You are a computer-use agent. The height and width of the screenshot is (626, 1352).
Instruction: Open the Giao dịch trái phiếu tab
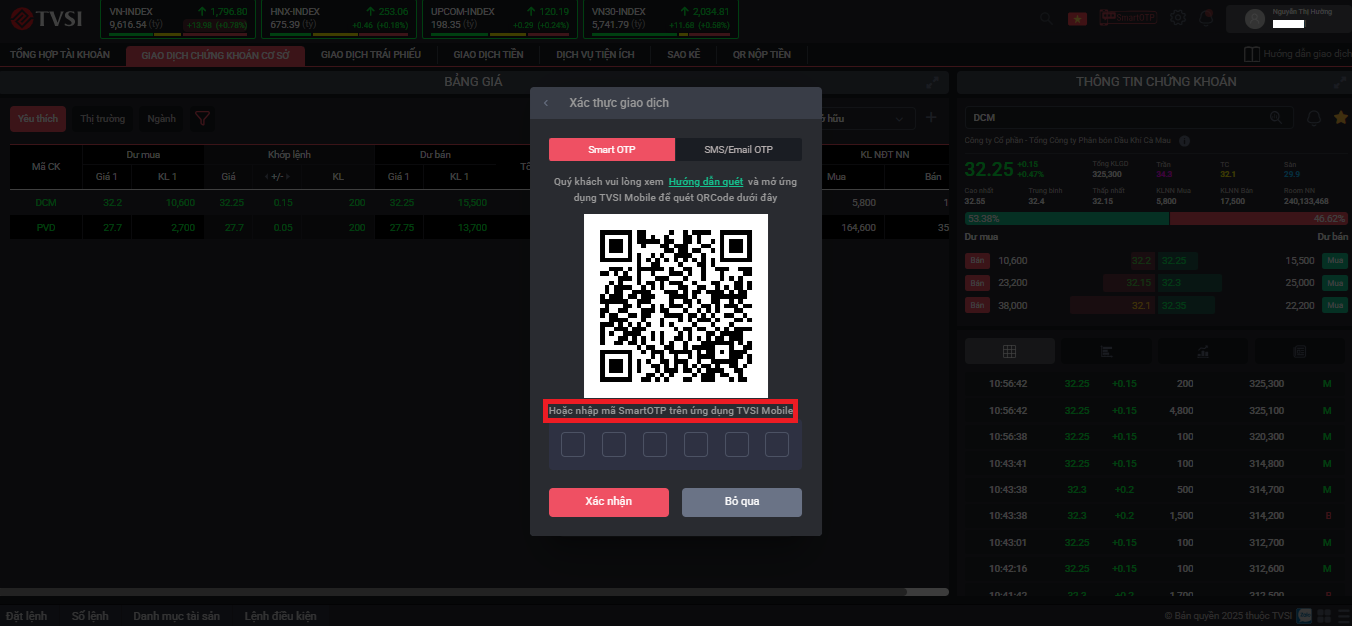coord(371,54)
